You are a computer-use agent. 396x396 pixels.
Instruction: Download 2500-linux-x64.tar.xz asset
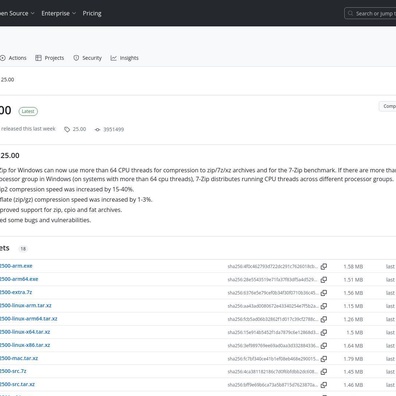[25, 332]
